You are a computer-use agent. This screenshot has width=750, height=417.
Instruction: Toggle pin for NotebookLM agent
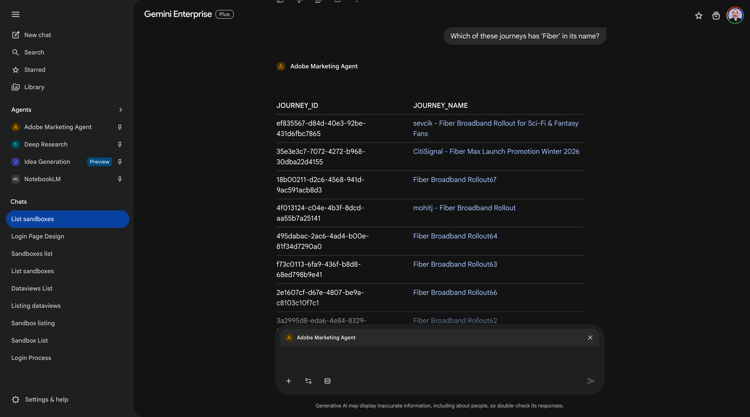click(x=120, y=179)
